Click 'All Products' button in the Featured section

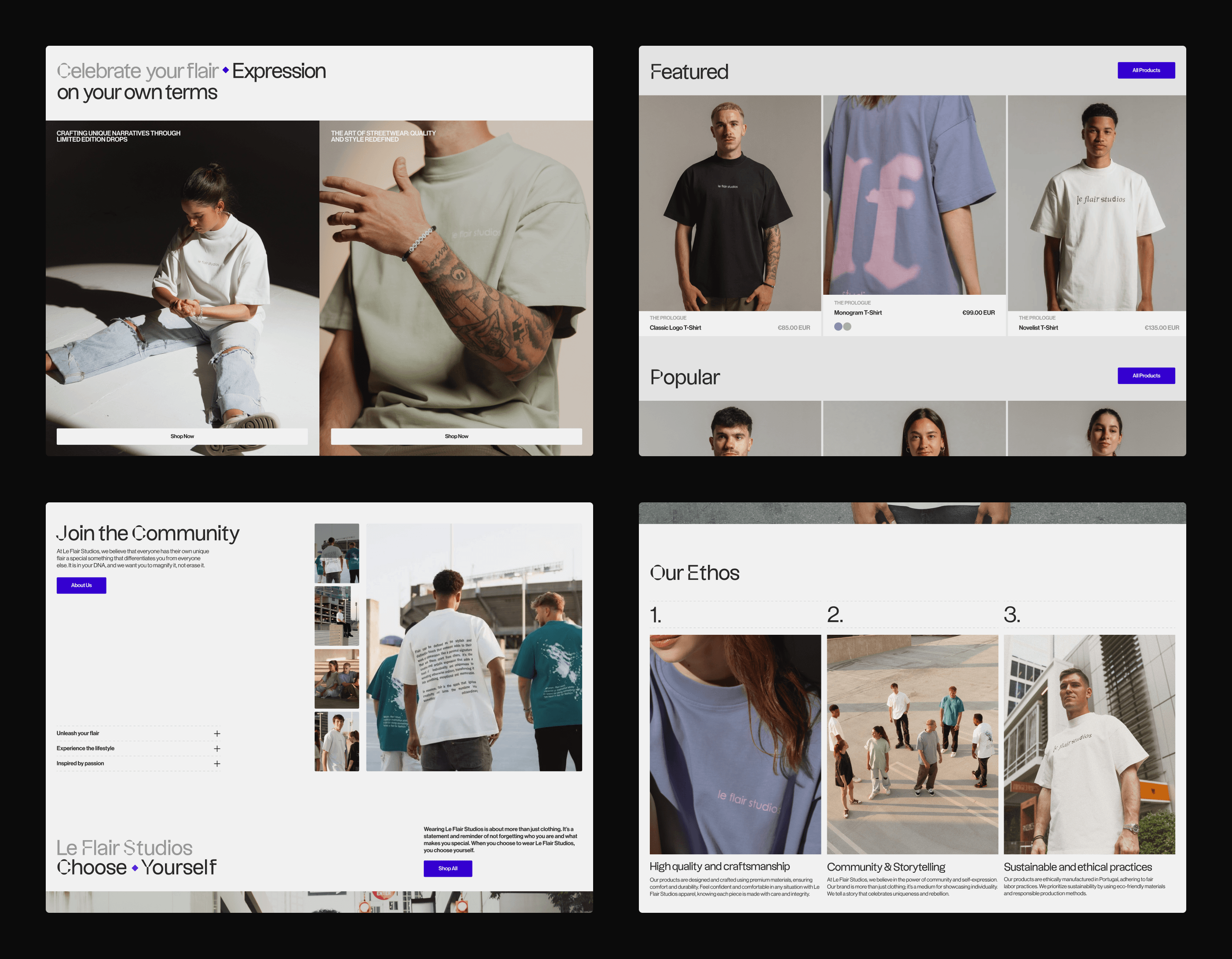pyautogui.click(x=1146, y=70)
